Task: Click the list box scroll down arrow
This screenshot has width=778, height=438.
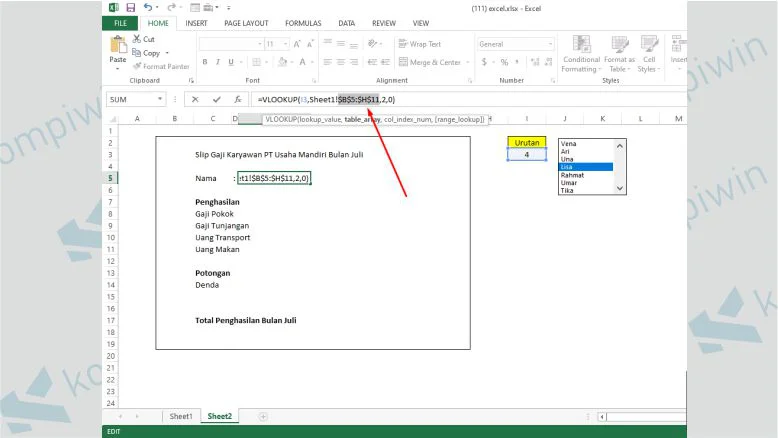Action: [620, 188]
